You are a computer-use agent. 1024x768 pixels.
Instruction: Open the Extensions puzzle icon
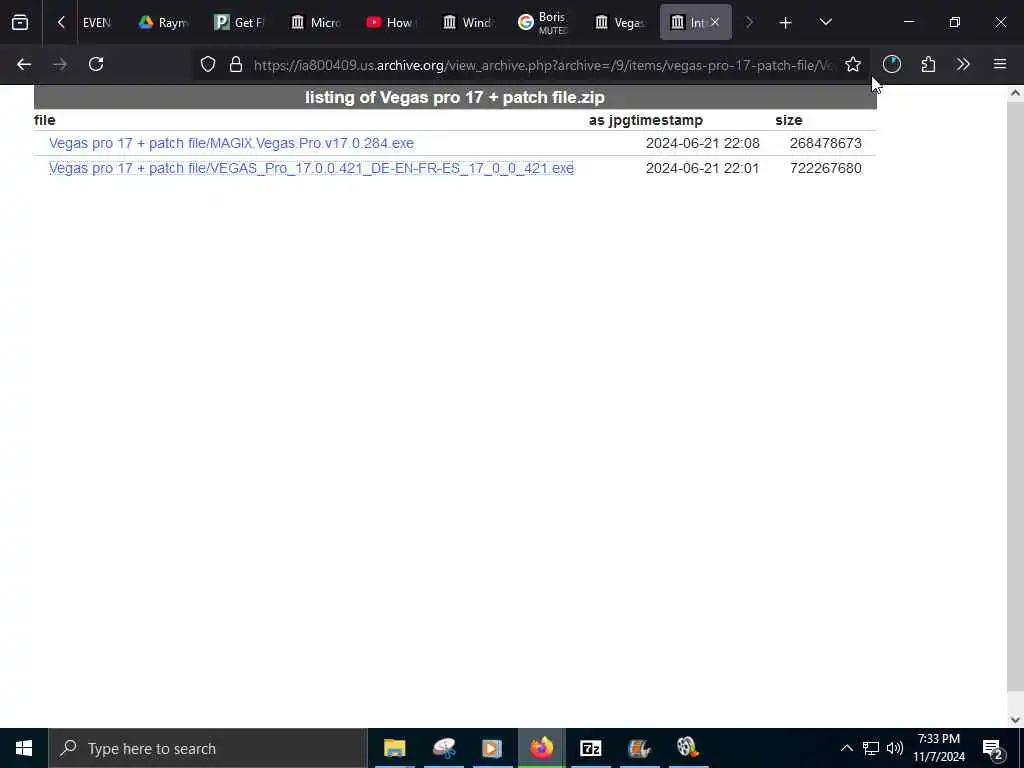tap(928, 64)
